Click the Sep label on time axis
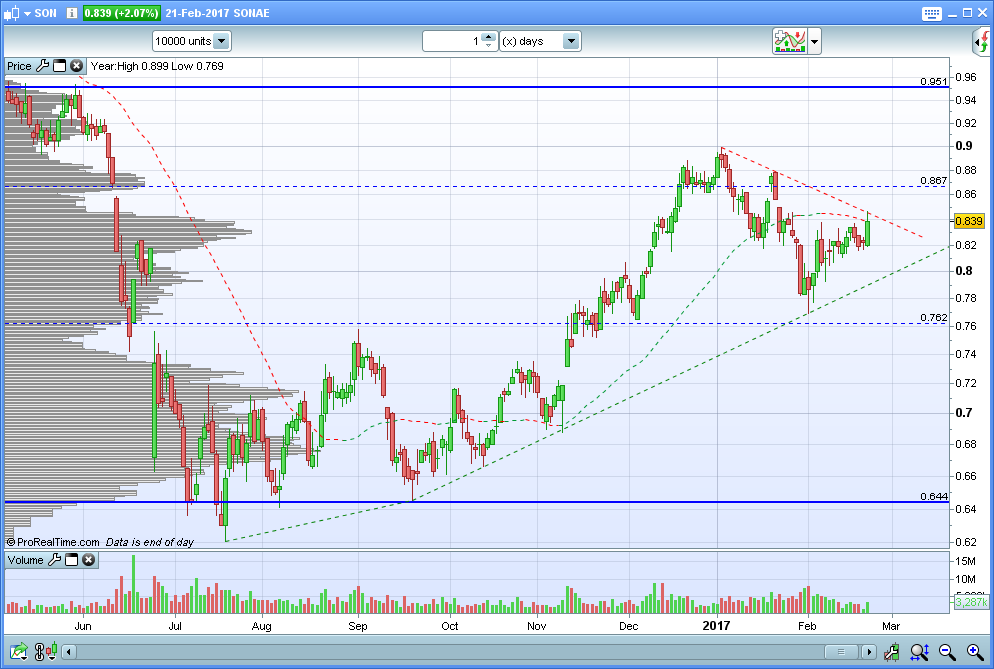Image resolution: width=994 pixels, height=669 pixels. coord(358,627)
